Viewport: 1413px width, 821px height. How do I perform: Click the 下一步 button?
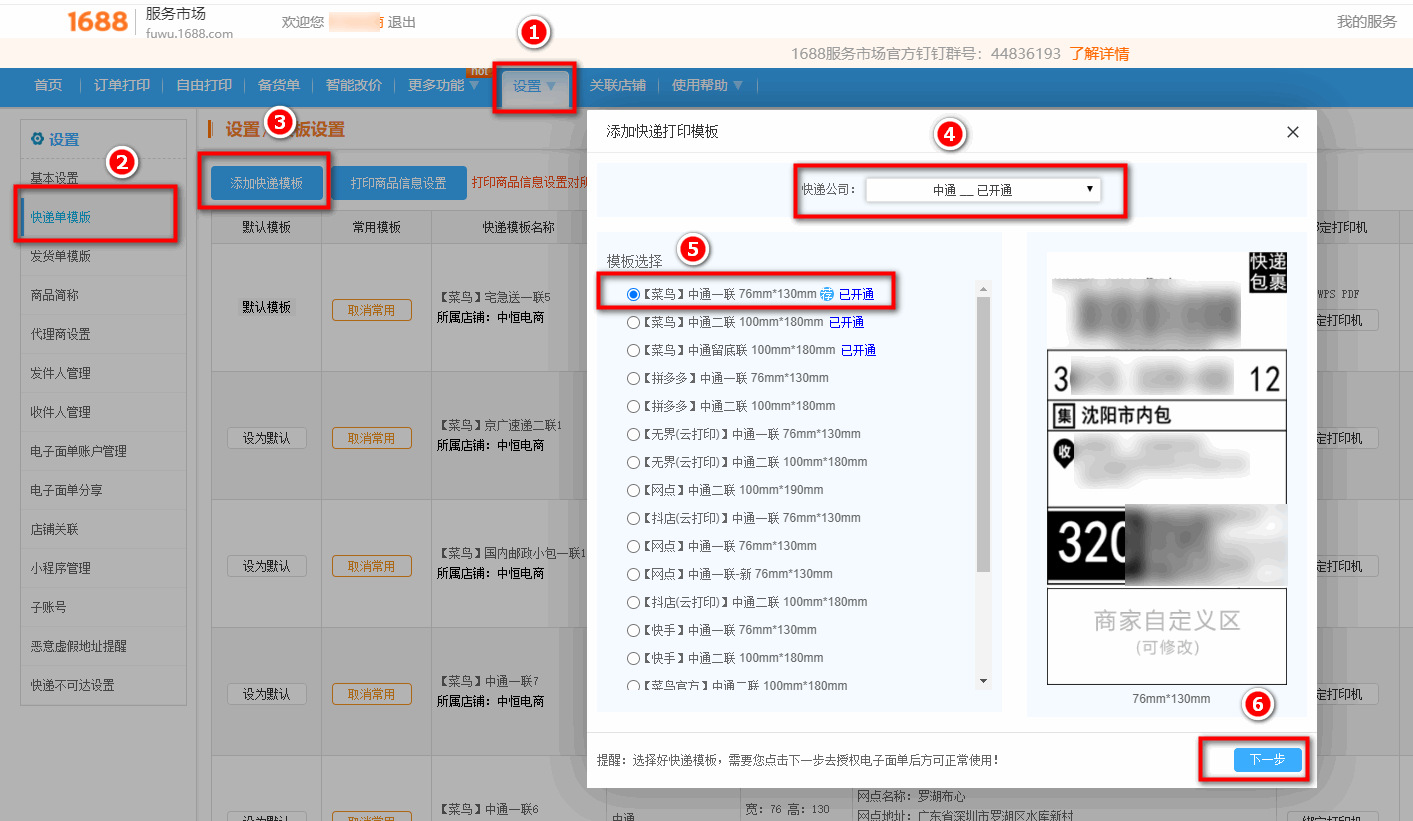coord(1267,760)
